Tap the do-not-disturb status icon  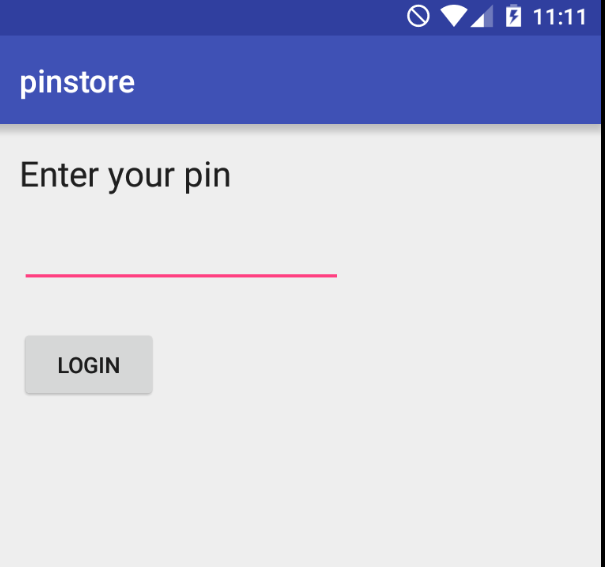[x=418, y=17]
